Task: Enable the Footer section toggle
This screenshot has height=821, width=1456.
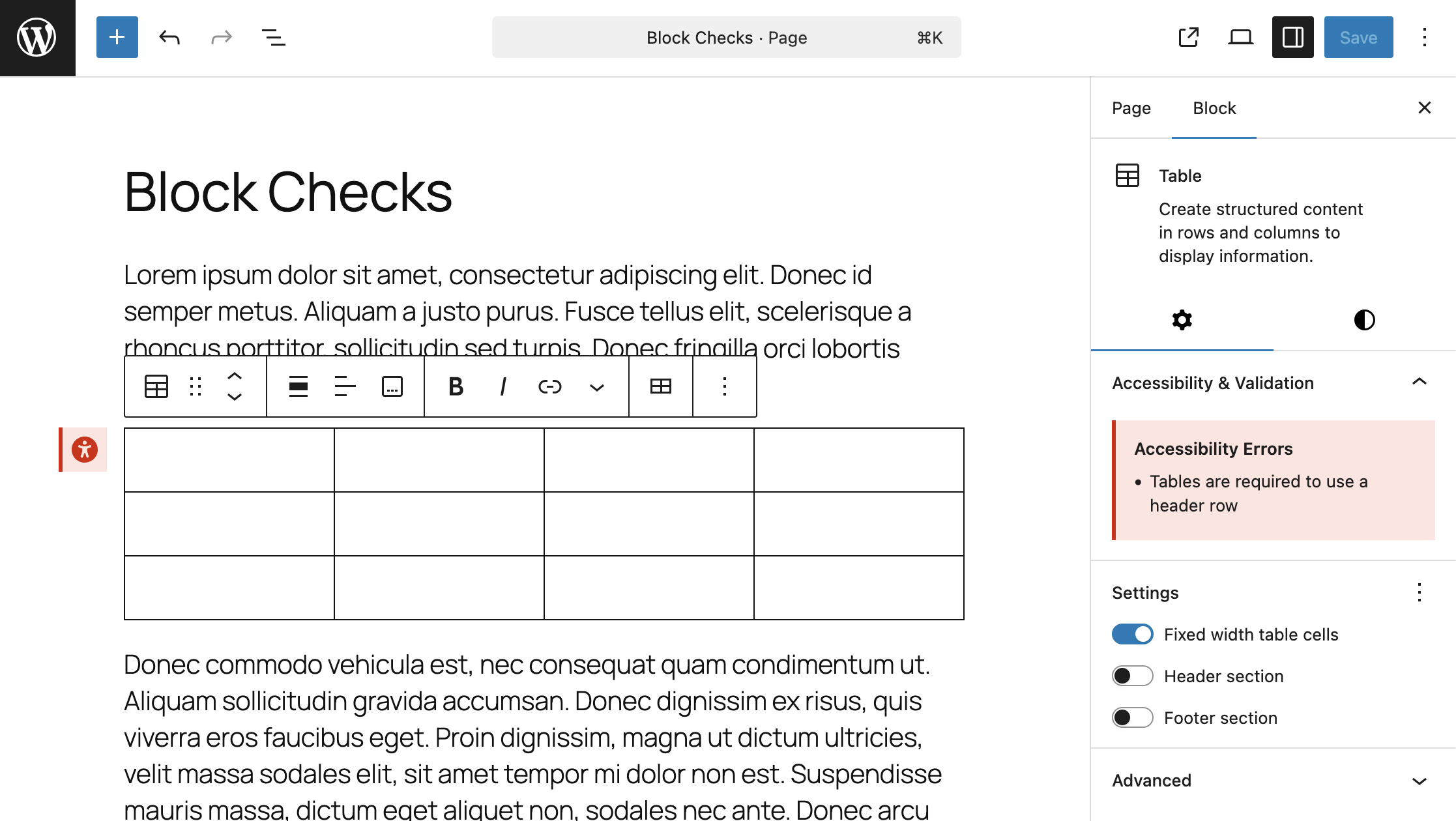Action: (1132, 717)
